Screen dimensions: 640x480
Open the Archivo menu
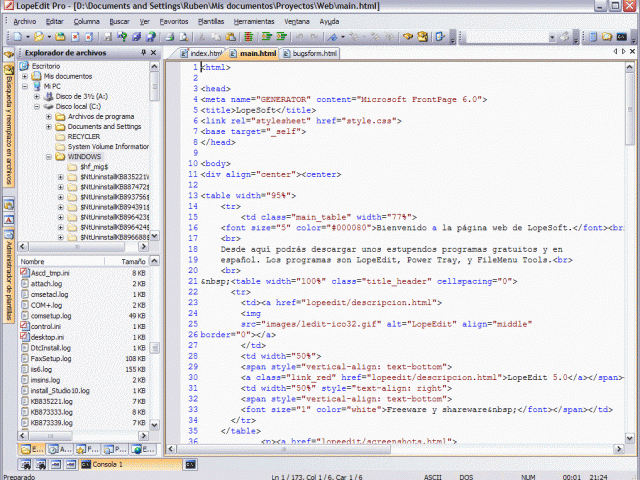tap(25, 22)
